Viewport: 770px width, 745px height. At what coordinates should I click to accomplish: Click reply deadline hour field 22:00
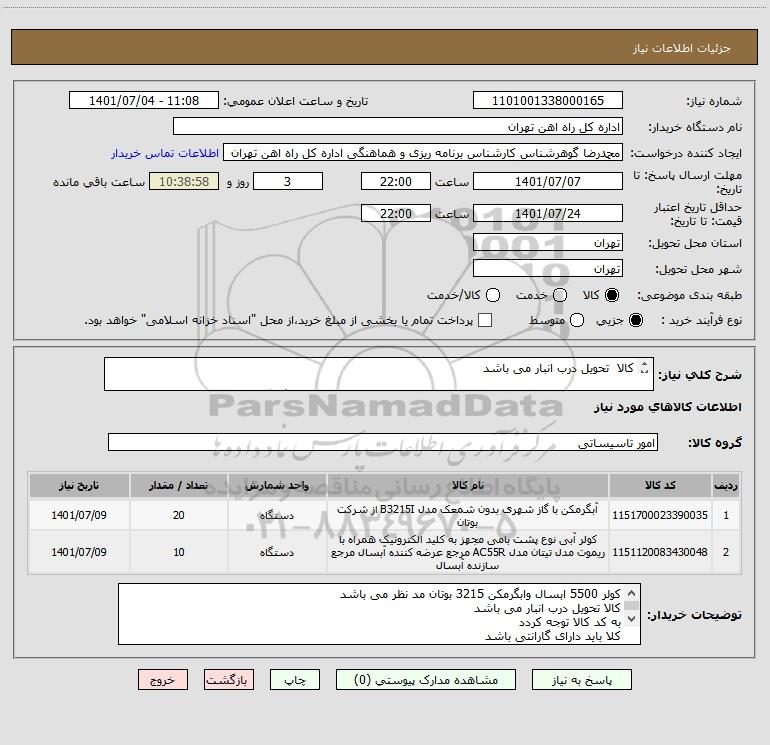(x=396, y=181)
